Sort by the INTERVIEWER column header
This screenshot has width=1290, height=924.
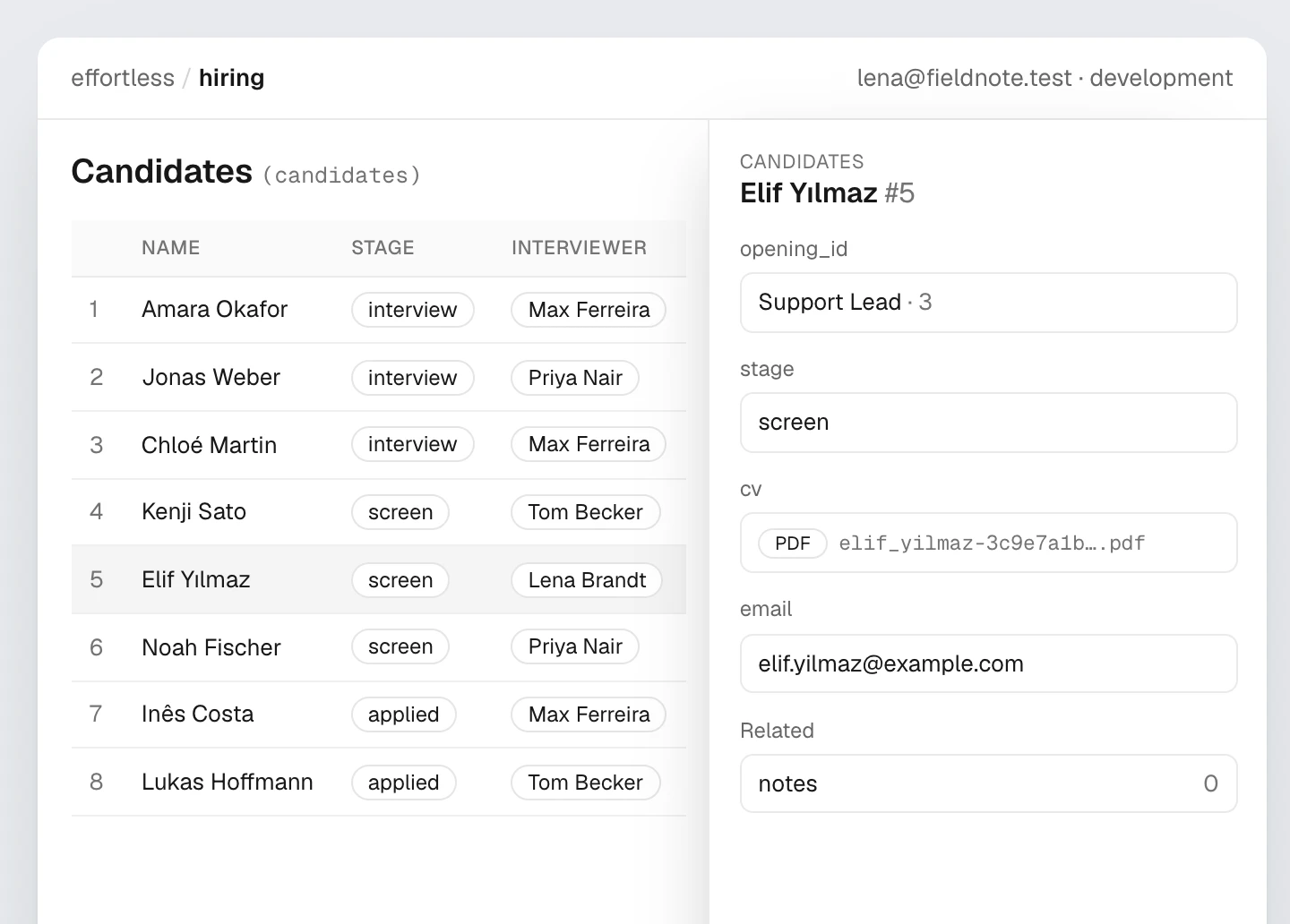pyautogui.click(x=579, y=248)
